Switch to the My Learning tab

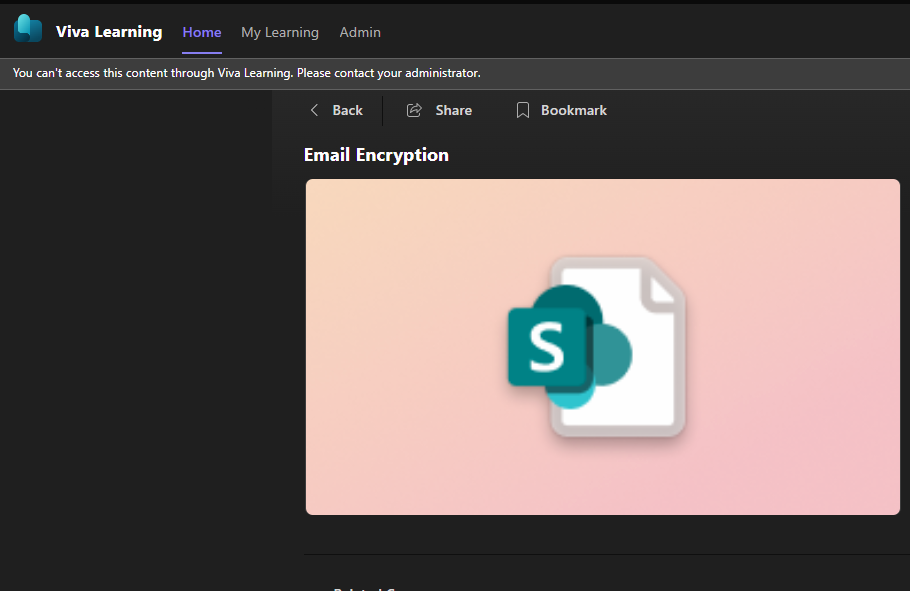(280, 33)
